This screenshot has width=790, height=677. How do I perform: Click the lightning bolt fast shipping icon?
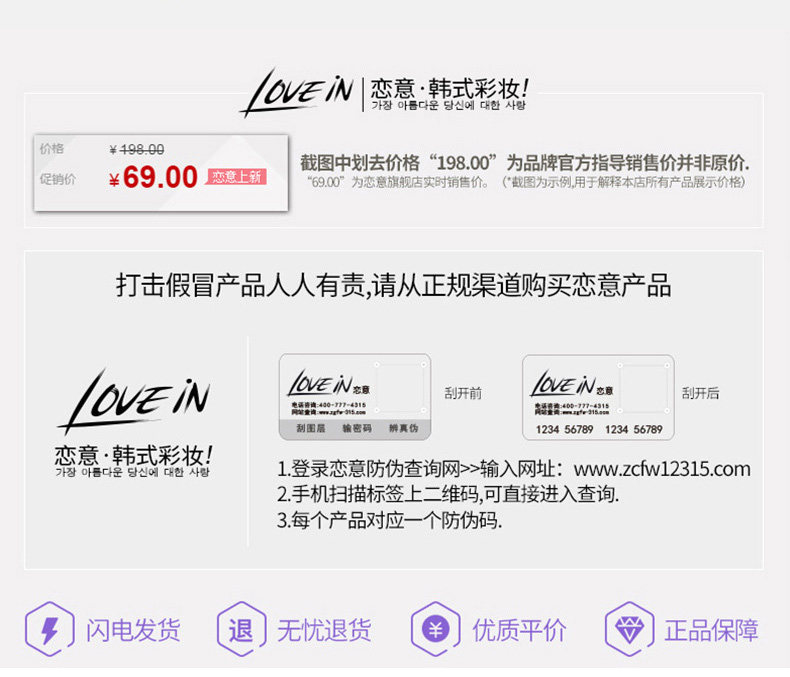pos(50,629)
